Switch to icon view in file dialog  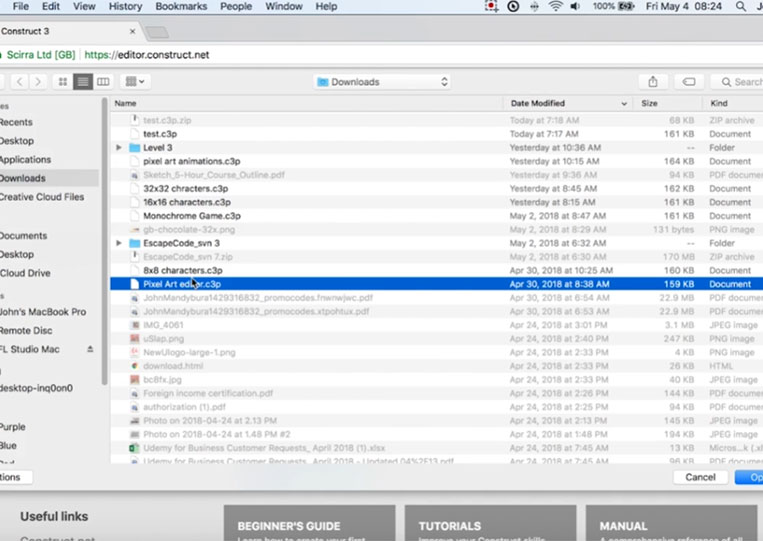point(63,82)
